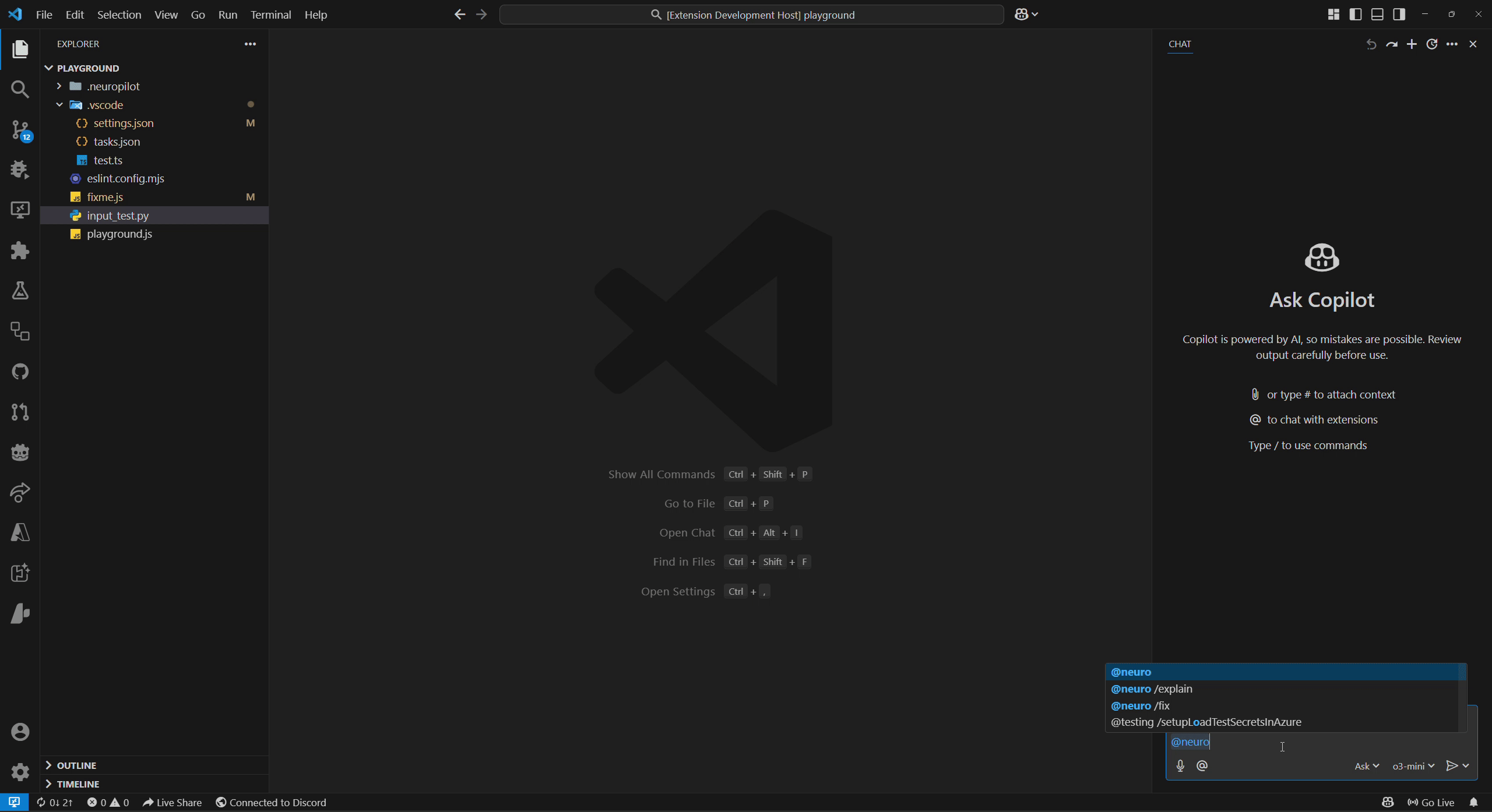
Task: Click the @ mention icon in chat input
Action: point(1202,766)
